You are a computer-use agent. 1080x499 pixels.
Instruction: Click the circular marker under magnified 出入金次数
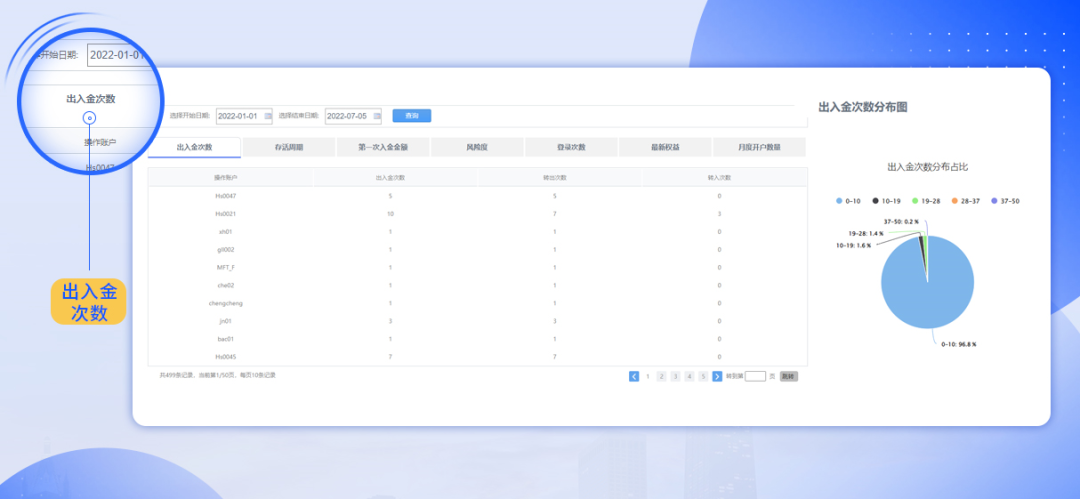point(89,118)
